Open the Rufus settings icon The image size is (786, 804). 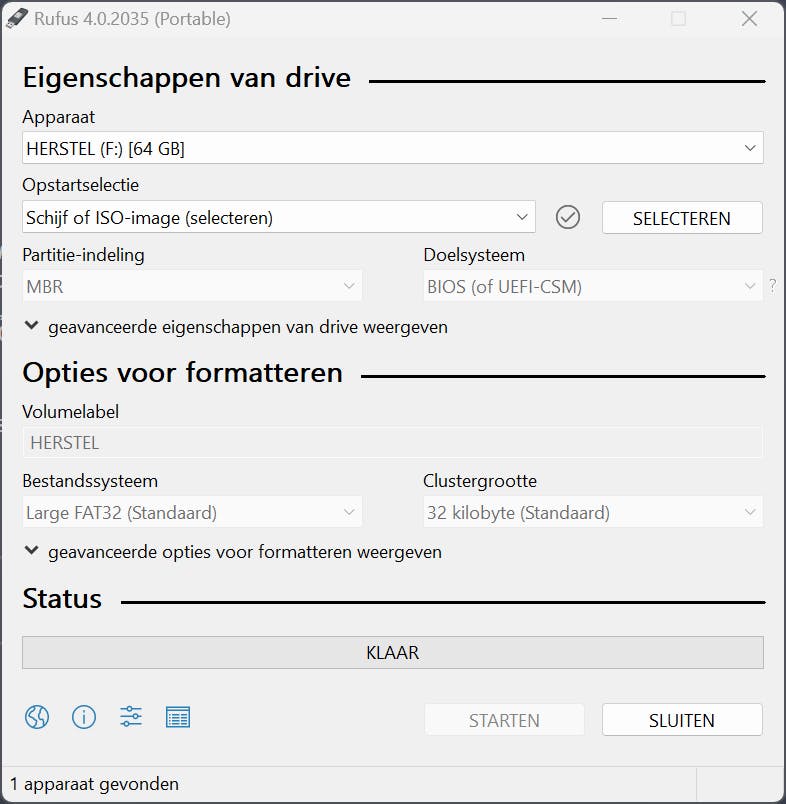[130, 717]
